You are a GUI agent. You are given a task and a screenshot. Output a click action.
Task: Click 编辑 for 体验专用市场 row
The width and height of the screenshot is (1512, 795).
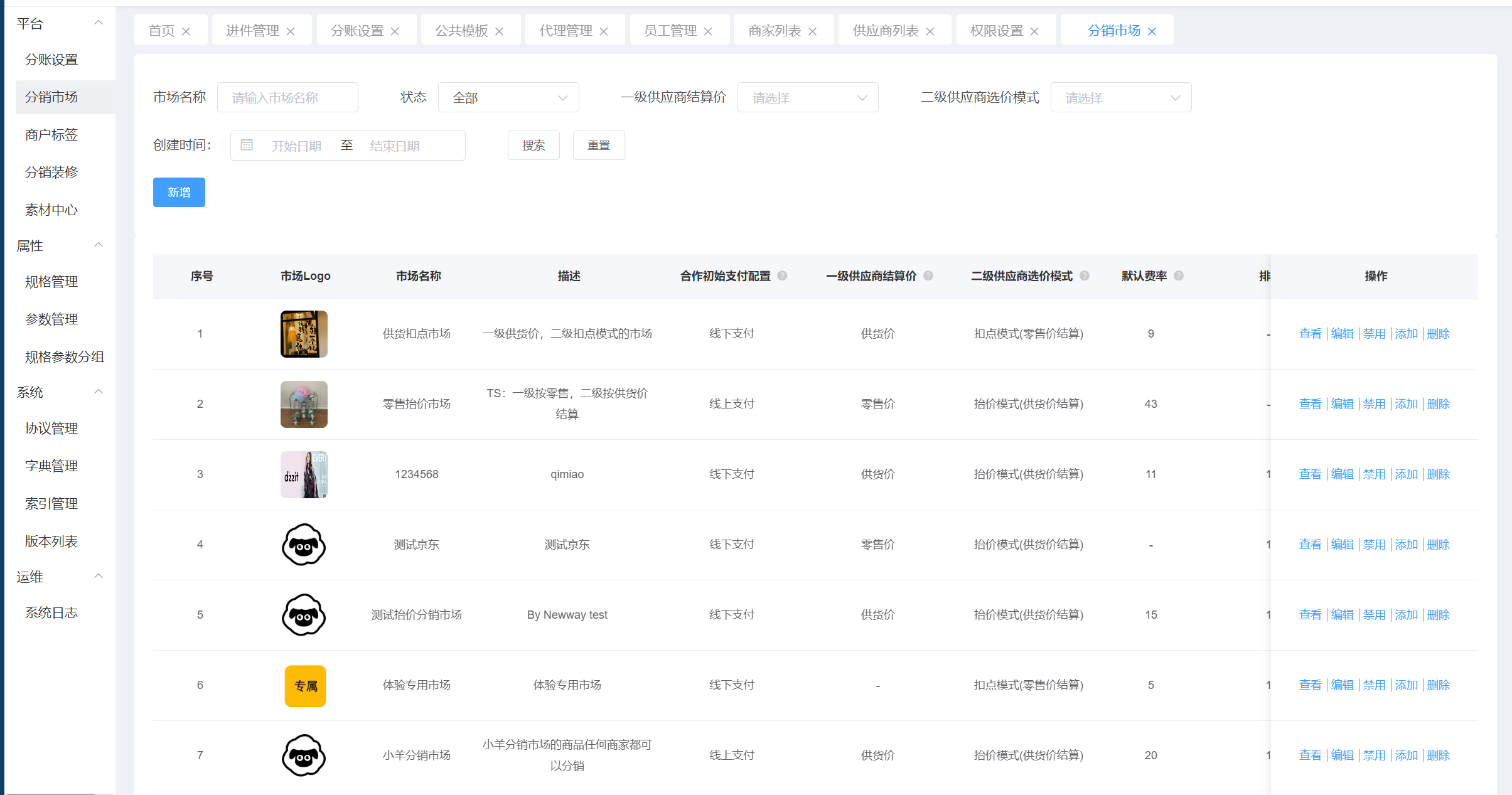click(1343, 685)
